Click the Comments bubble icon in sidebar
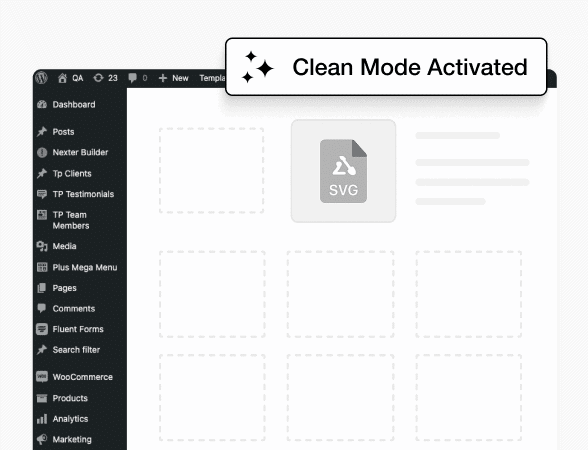Screen dimensions: 588x450 click(x=42, y=309)
